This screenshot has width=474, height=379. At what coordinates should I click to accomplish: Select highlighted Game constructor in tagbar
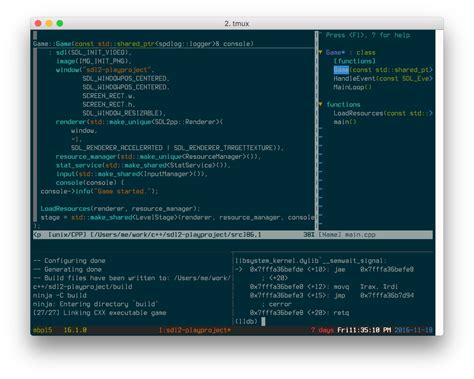(341, 70)
